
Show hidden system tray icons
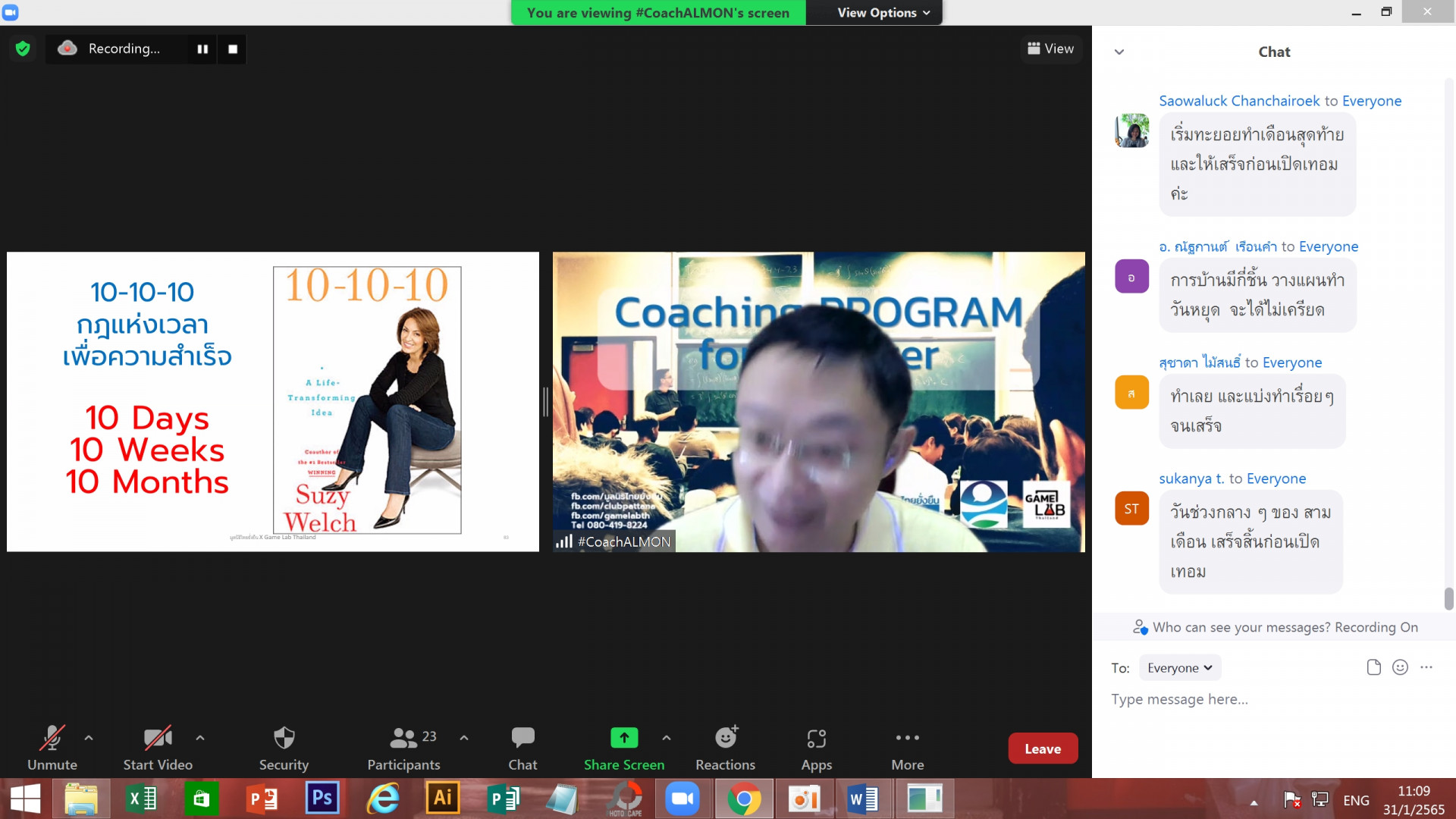point(1254,802)
